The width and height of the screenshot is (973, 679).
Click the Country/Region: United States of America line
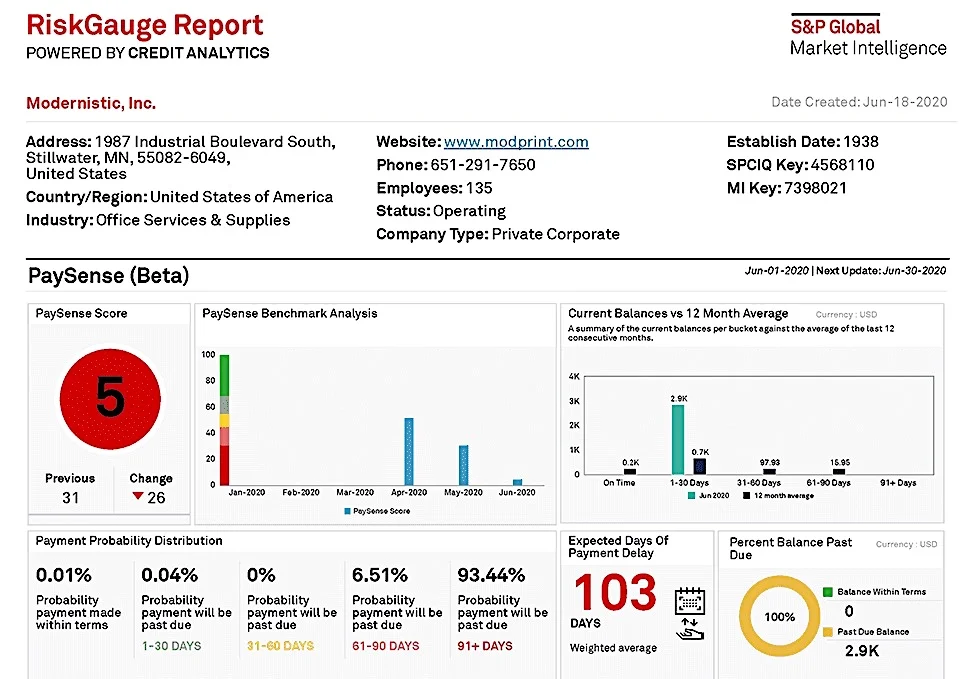click(179, 197)
